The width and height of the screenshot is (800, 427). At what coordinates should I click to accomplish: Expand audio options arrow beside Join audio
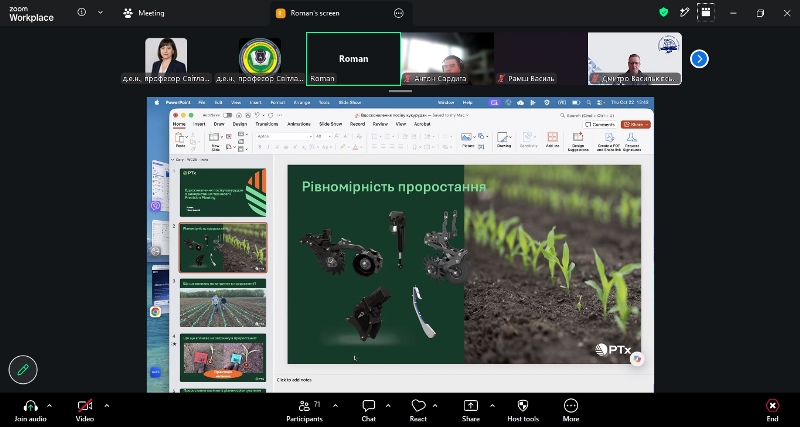(49, 406)
